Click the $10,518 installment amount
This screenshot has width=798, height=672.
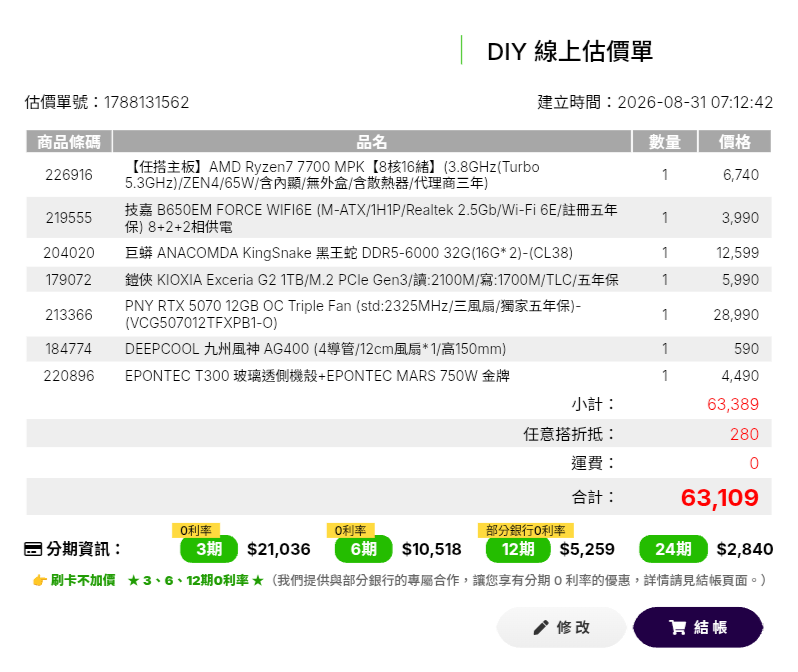(432, 549)
